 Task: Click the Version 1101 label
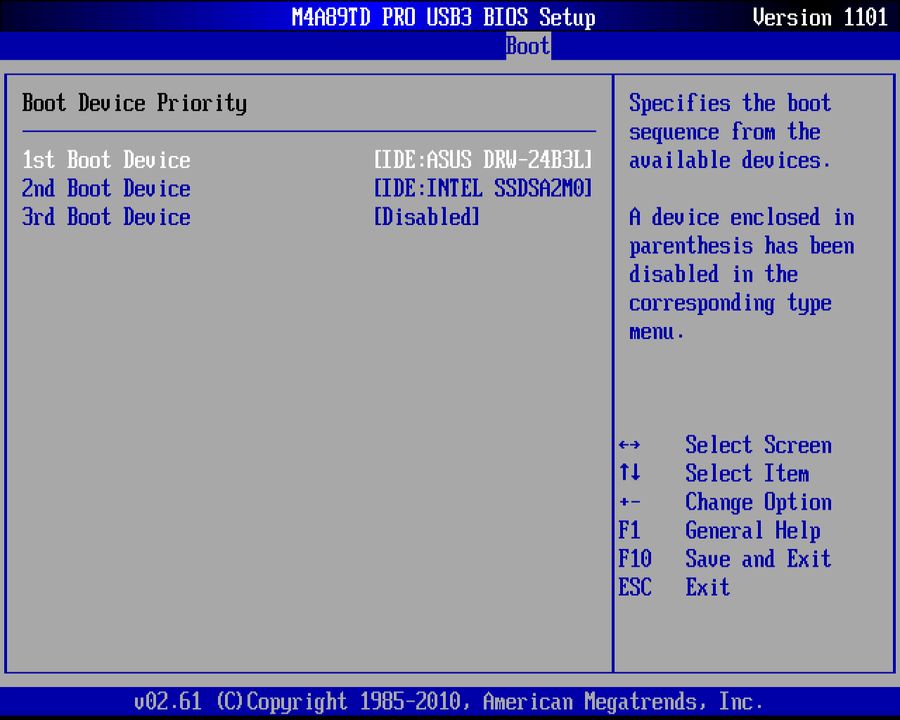tap(820, 17)
